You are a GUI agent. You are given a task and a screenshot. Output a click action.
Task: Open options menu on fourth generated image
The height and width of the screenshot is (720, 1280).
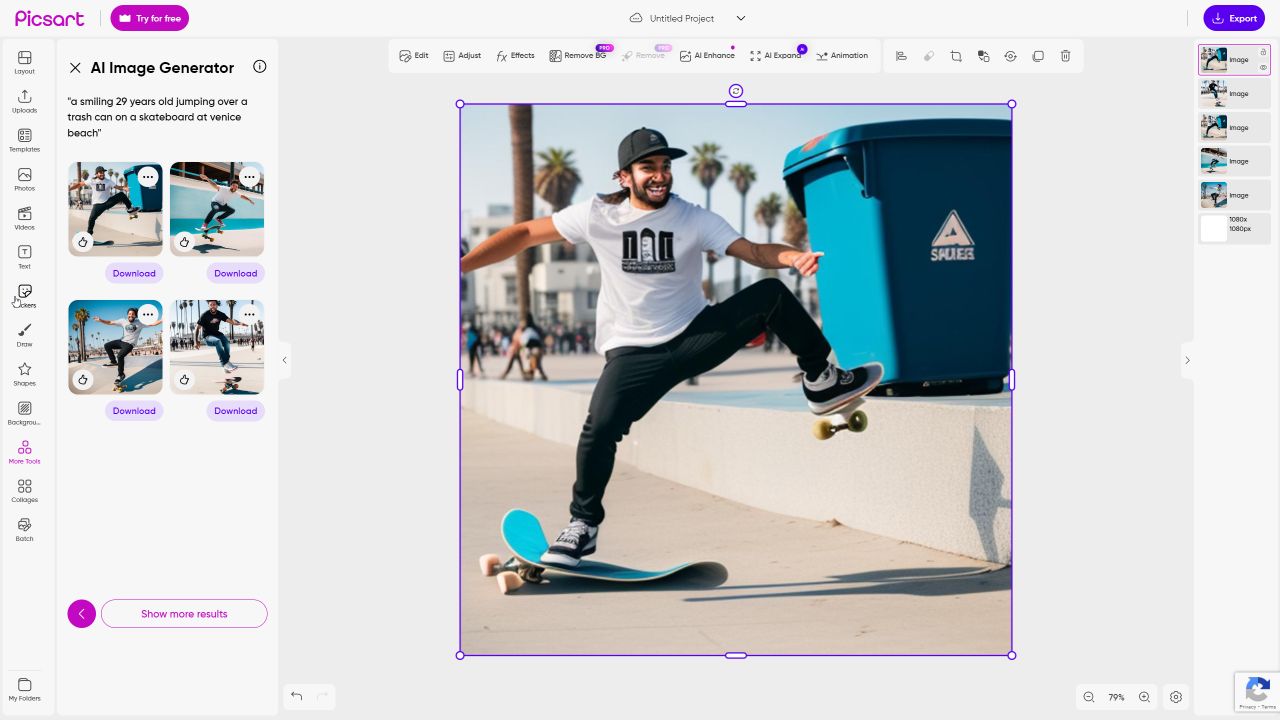(250, 314)
